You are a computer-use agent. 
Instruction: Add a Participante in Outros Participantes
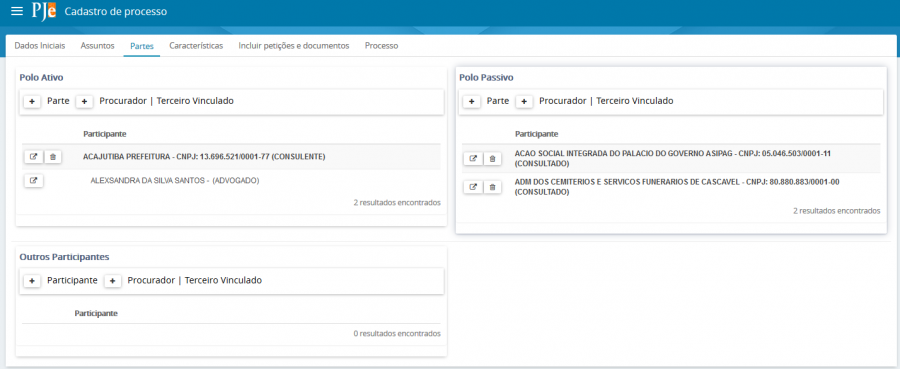coord(32,281)
